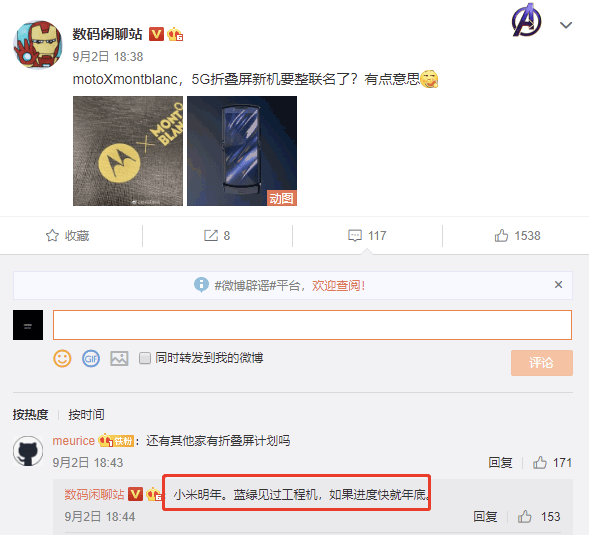589x535 pixels.
Task: Open the Moto x Montblanc image thumbnail
Action: pyautogui.click(x=128, y=151)
